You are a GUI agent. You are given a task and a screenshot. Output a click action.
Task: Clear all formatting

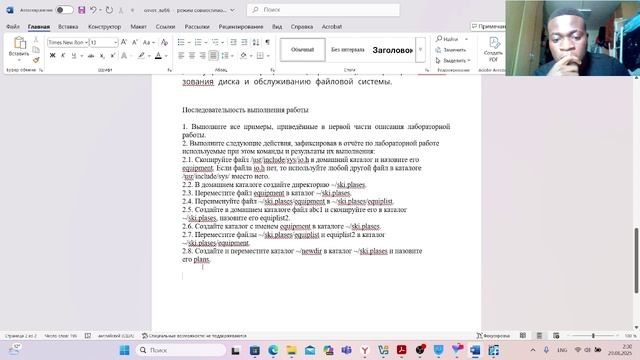(x=164, y=42)
